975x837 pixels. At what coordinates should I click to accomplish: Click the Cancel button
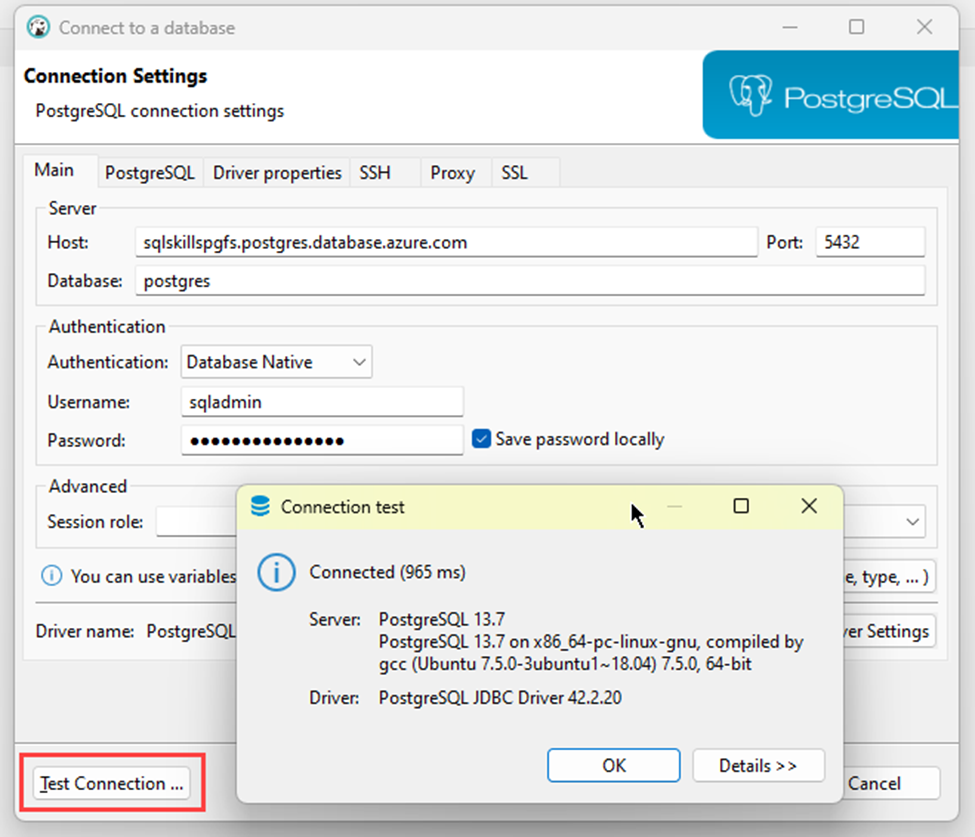[890, 783]
